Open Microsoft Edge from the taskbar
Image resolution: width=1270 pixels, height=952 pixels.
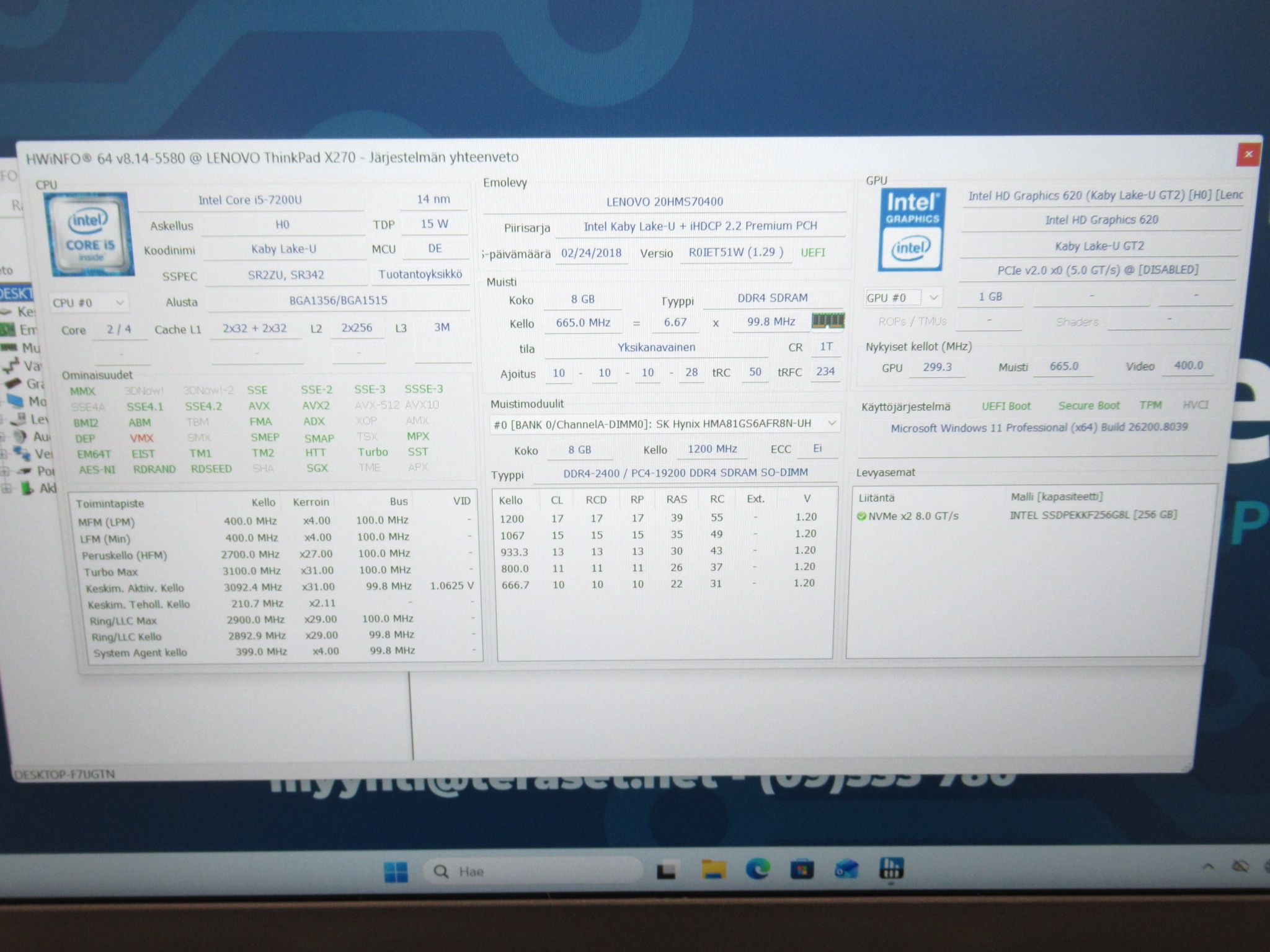(758, 870)
